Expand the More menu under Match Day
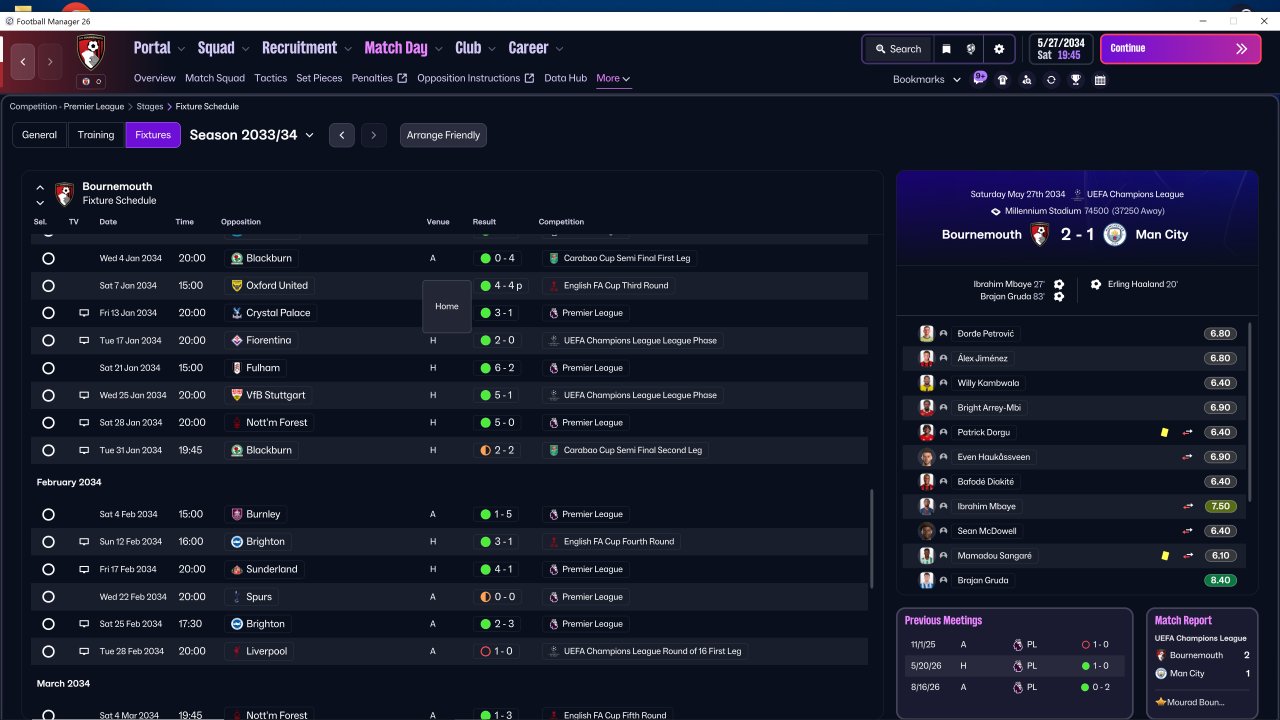 (x=613, y=78)
